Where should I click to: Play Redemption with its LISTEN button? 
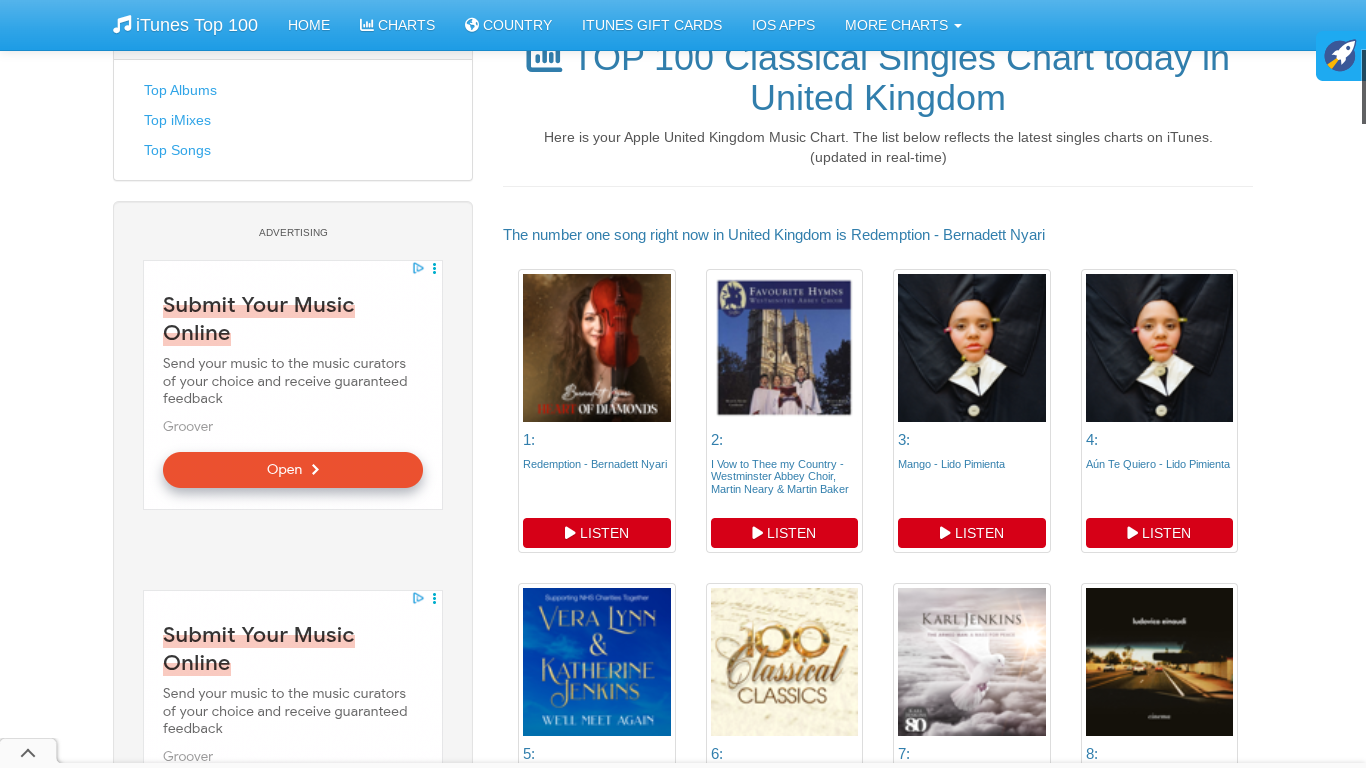597,533
